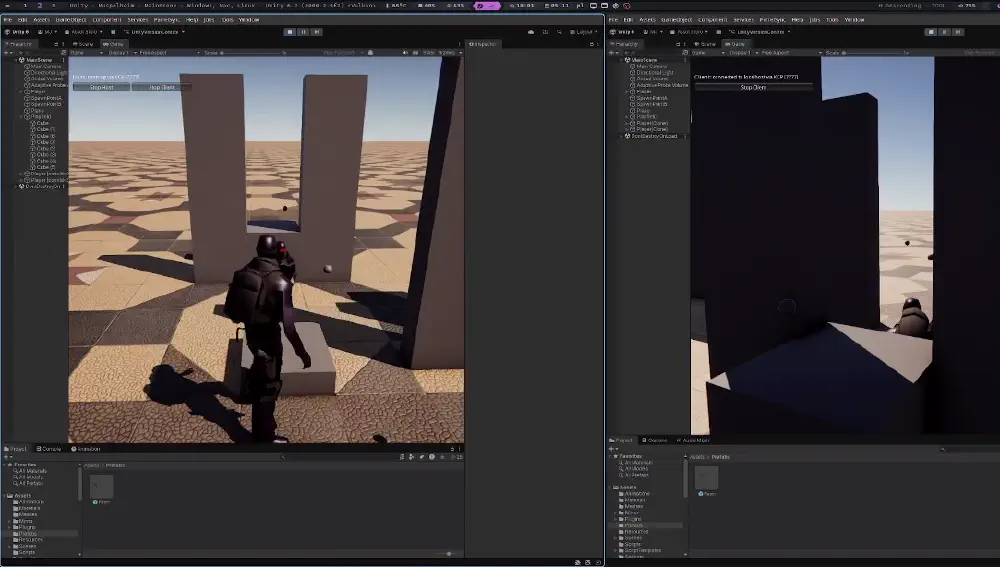Click the Stop Client button in right Game view
This screenshot has width=1000, height=567.
click(x=754, y=87)
